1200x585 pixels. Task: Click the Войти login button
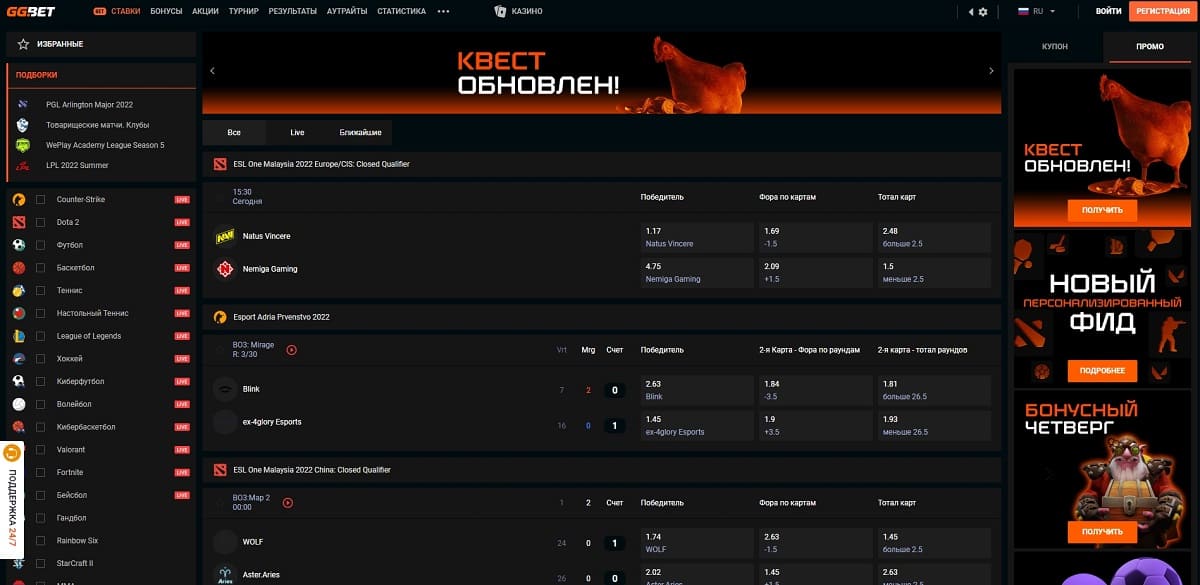1108,11
